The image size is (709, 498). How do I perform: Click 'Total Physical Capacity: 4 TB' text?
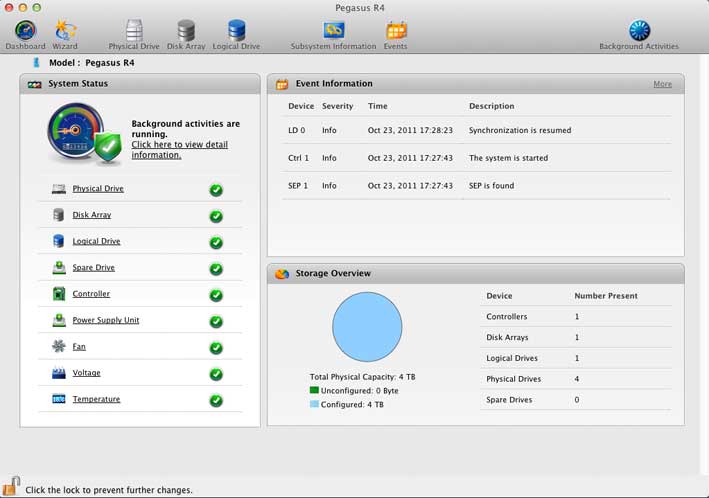click(x=362, y=377)
